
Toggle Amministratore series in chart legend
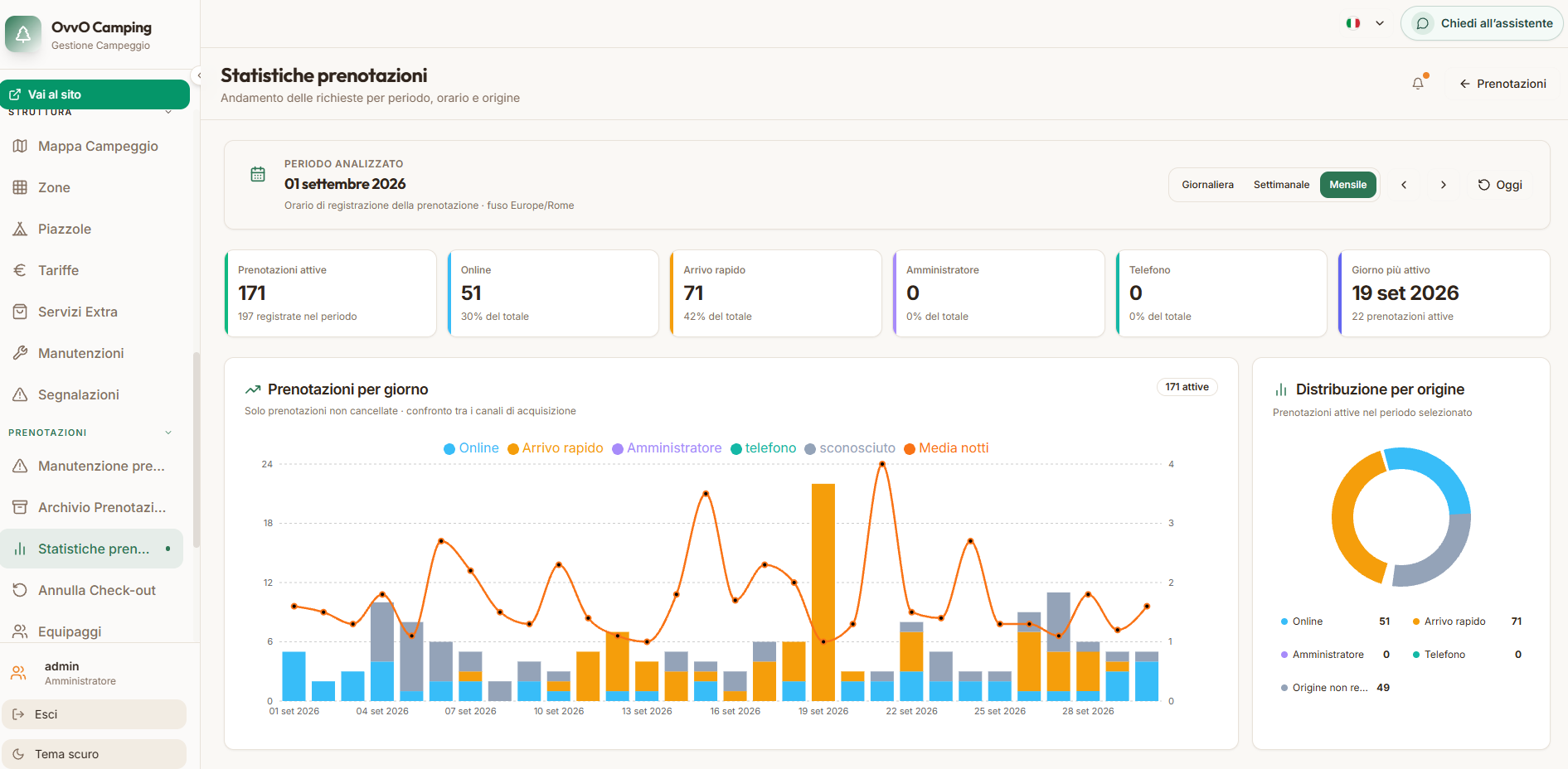click(667, 448)
